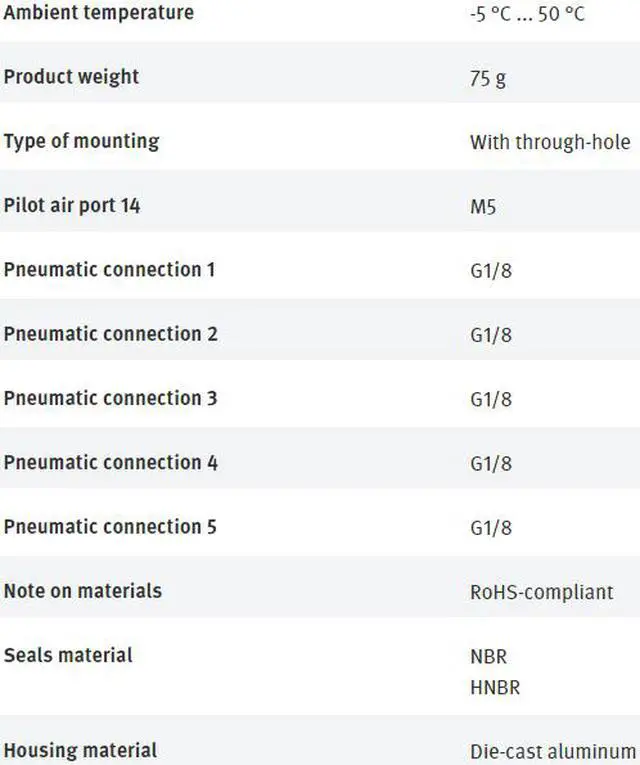Select the With through-hole value

550,142
